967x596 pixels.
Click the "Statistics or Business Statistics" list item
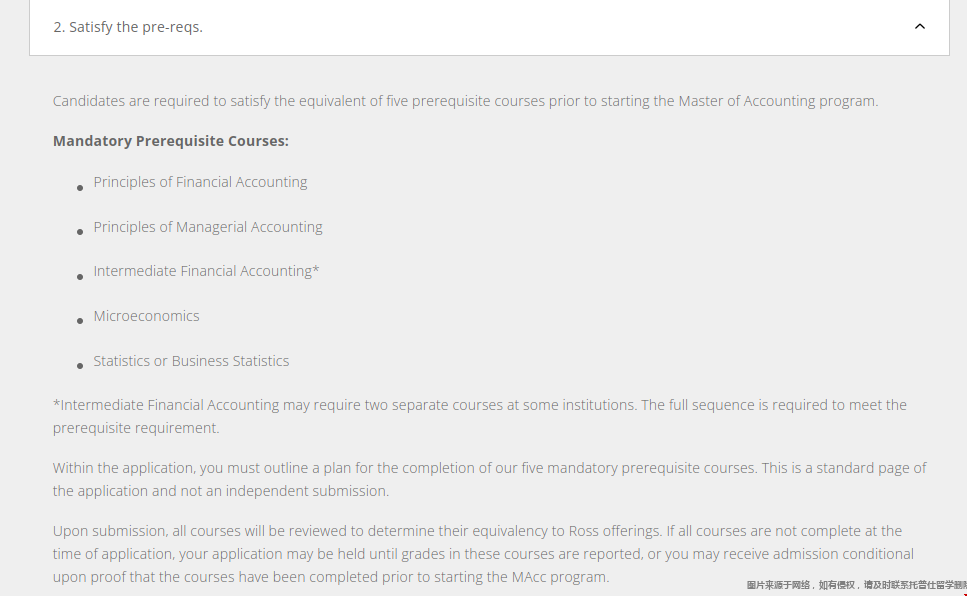coord(191,361)
